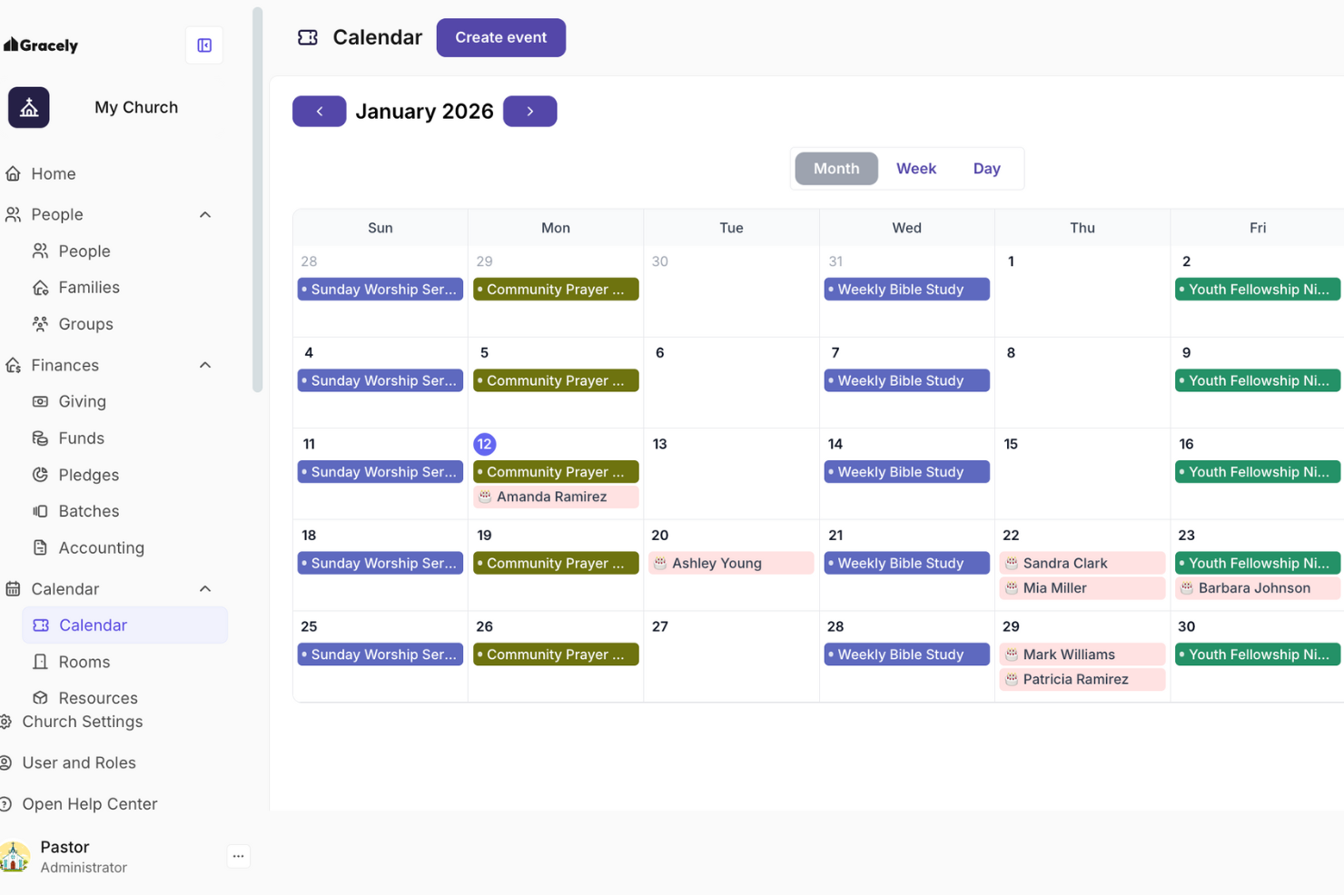Click the Pledges icon

click(x=41, y=475)
